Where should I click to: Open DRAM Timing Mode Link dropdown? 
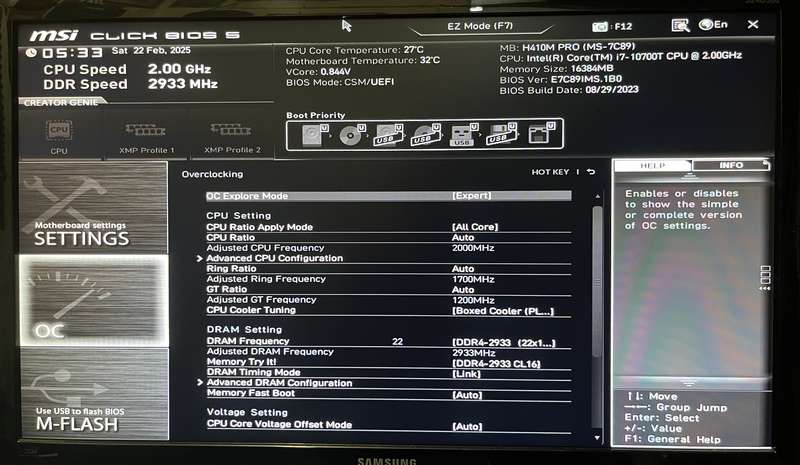[466, 374]
